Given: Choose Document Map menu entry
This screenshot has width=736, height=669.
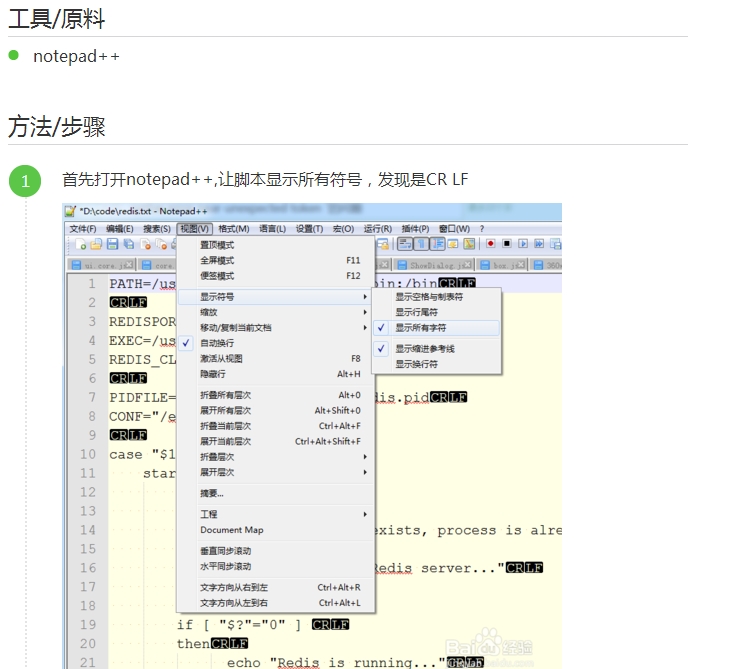Looking at the screenshot, I should pyautogui.click(x=276, y=530).
